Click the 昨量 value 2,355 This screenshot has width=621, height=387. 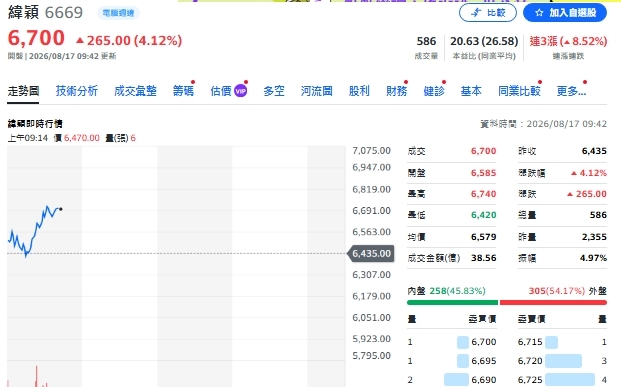click(x=594, y=237)
